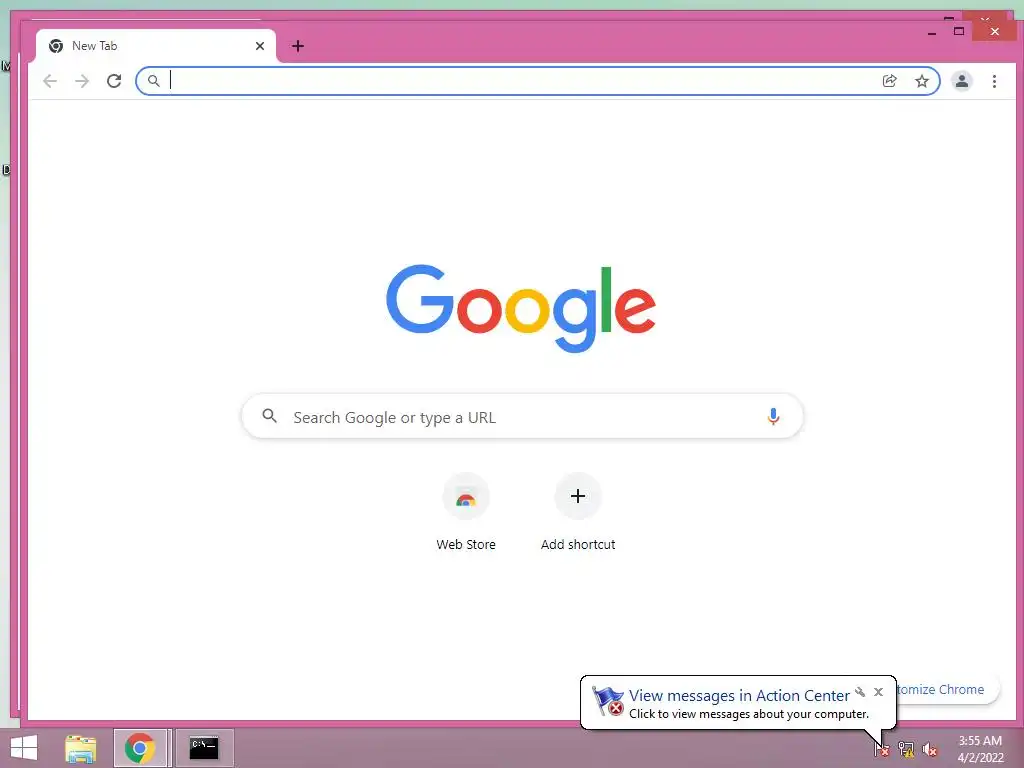Click the muted volume tray icon
The height and width of the screenshot is (768, 1024).
(929, 749)
